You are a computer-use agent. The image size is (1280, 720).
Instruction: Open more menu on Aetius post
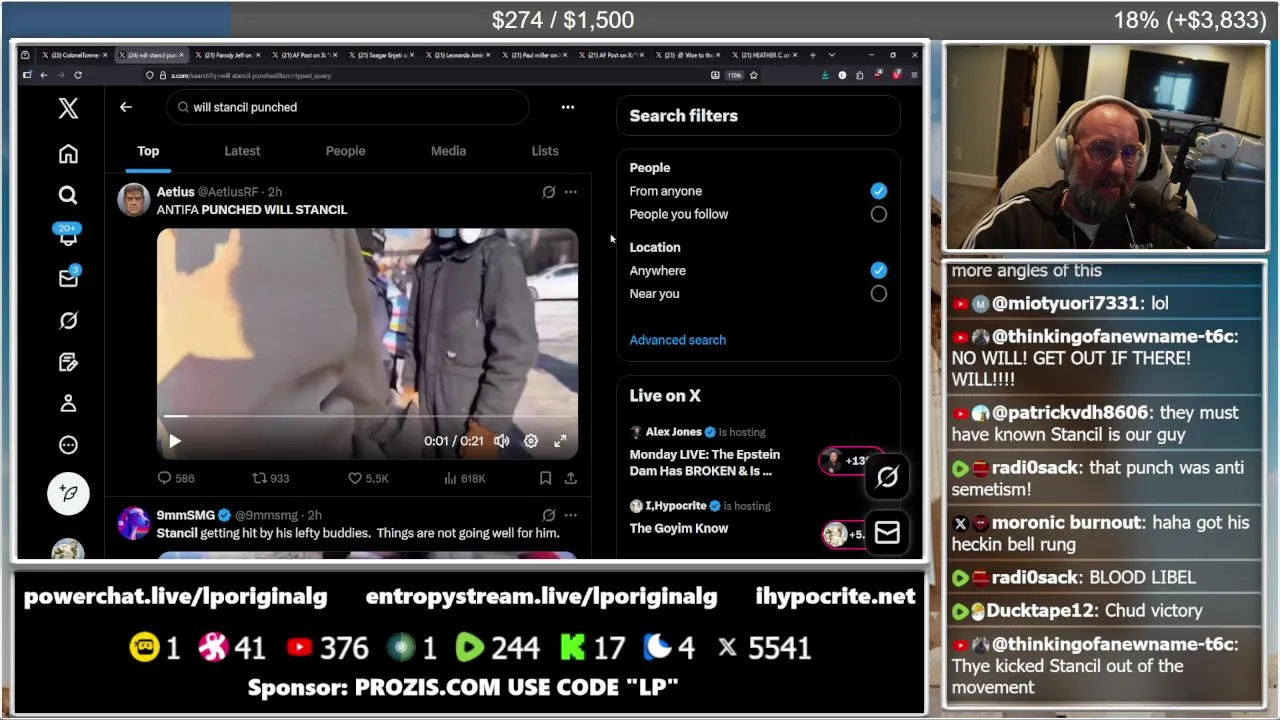(x=570, y=192)
